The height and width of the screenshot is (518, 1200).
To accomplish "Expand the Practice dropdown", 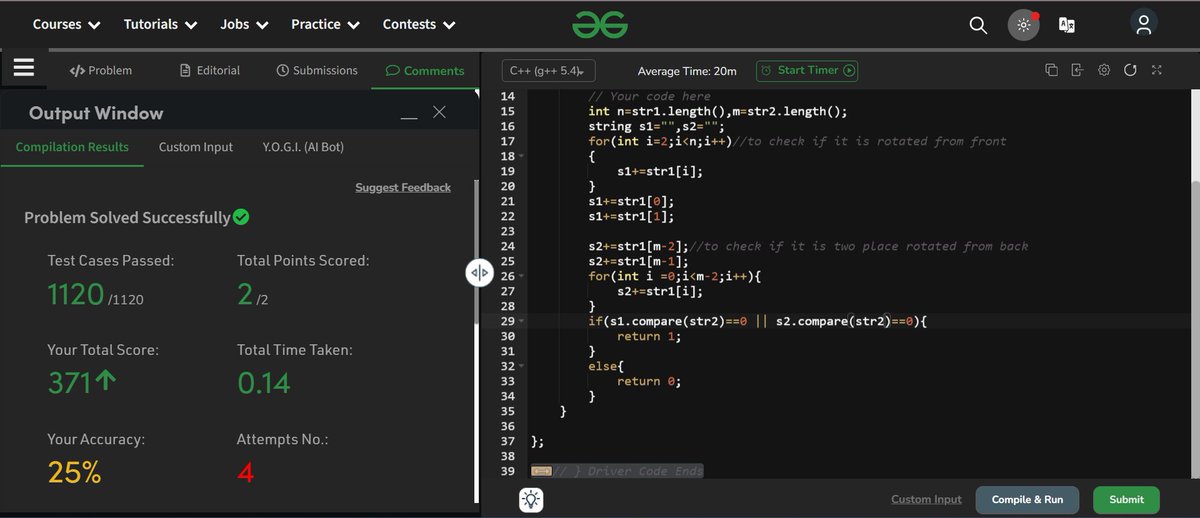I will point(325,24).
